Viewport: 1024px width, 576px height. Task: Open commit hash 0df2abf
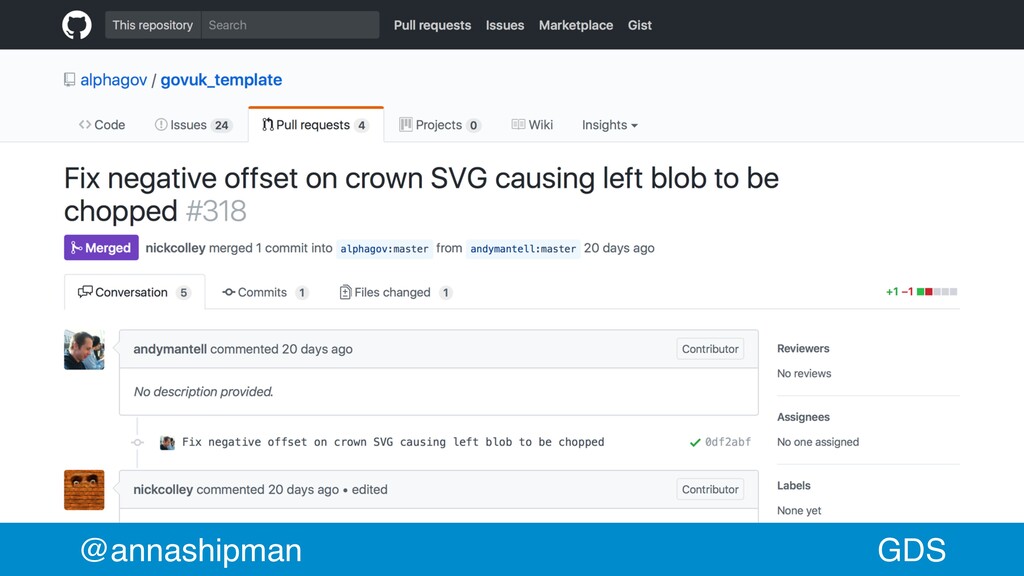728,442
